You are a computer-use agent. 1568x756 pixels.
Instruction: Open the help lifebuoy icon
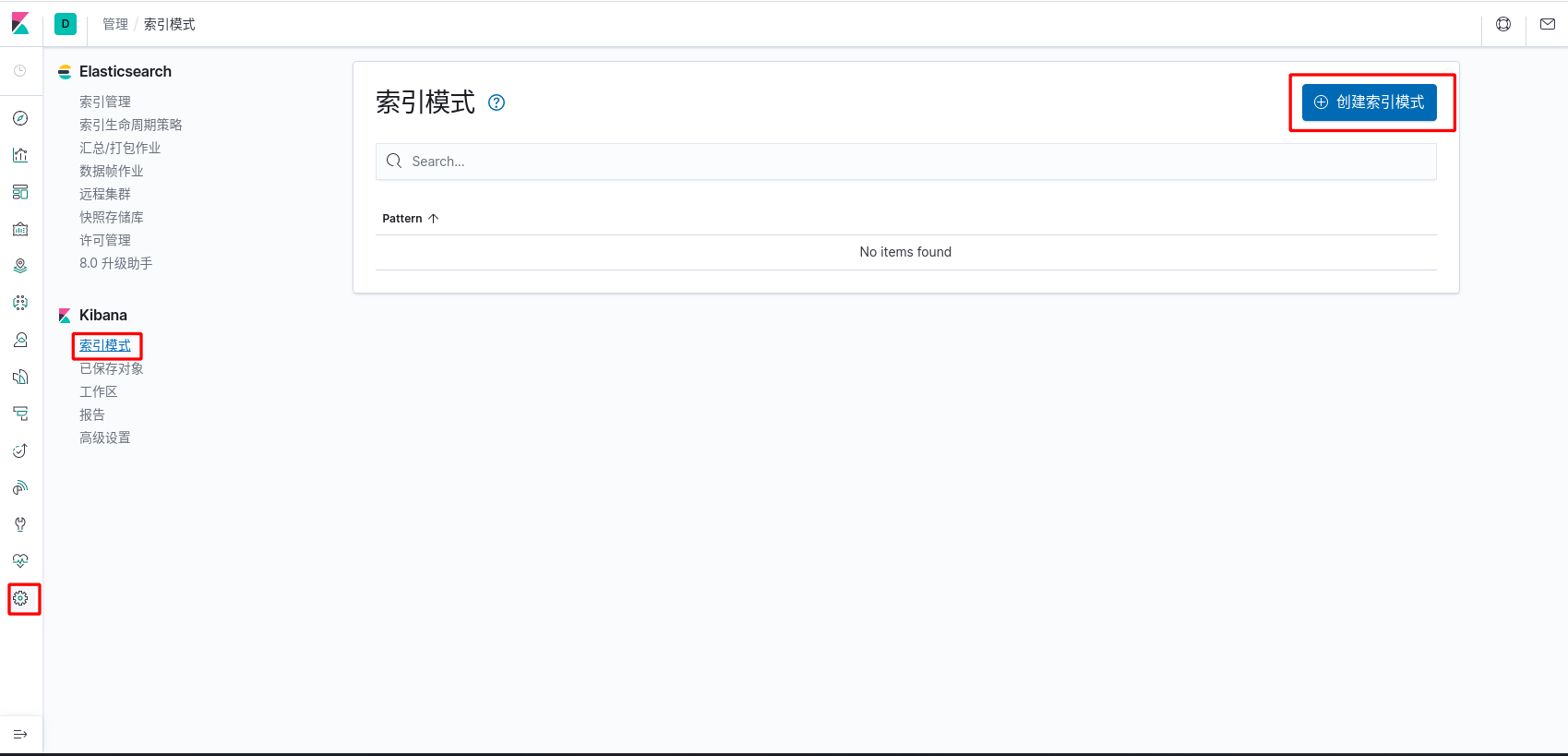[1503, 24]
